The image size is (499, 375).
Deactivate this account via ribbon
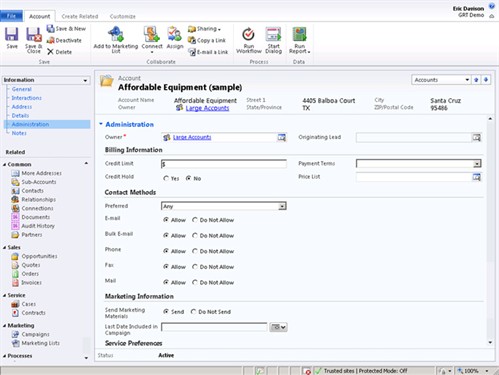pyautogui.click(x=64, y=40)
